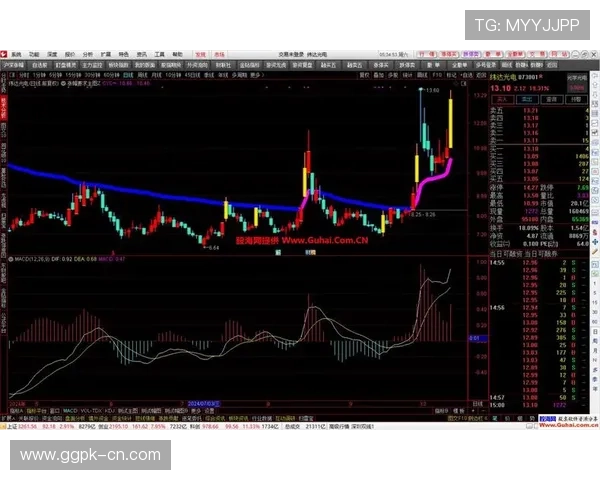Screen dimensions: 600x480
Task: Select 沪深涨幅 in the toolbar
Action: 13,65
